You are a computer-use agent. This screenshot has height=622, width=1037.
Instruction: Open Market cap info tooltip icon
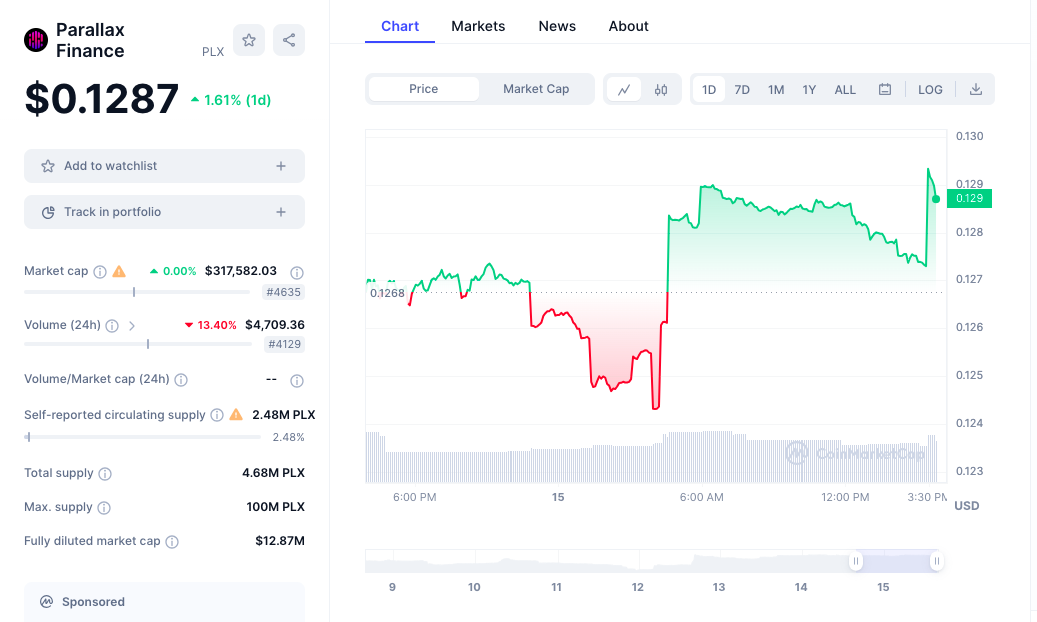tap(100, 272)
